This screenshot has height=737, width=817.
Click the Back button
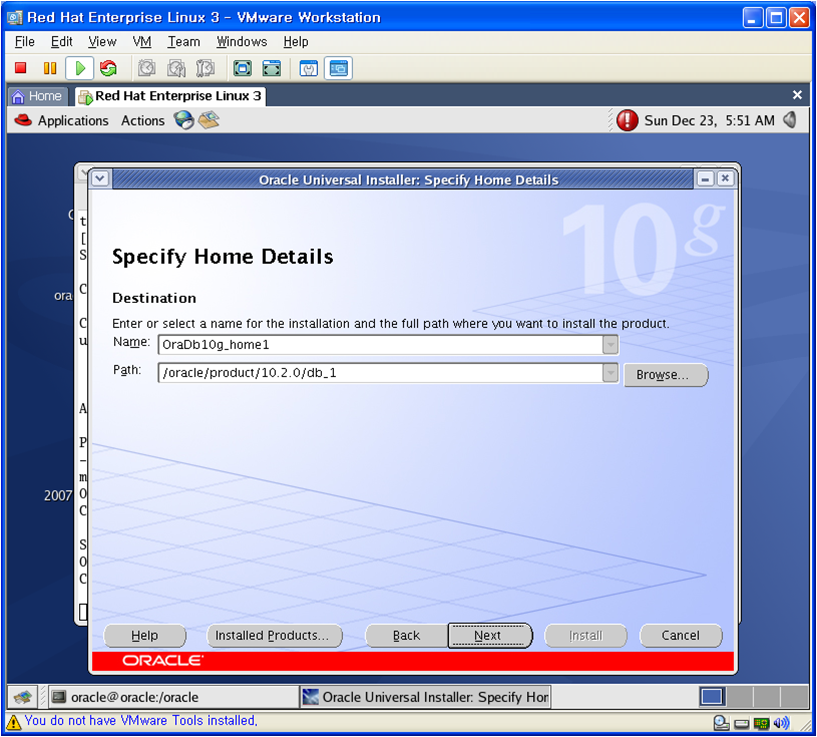(406, 635)
